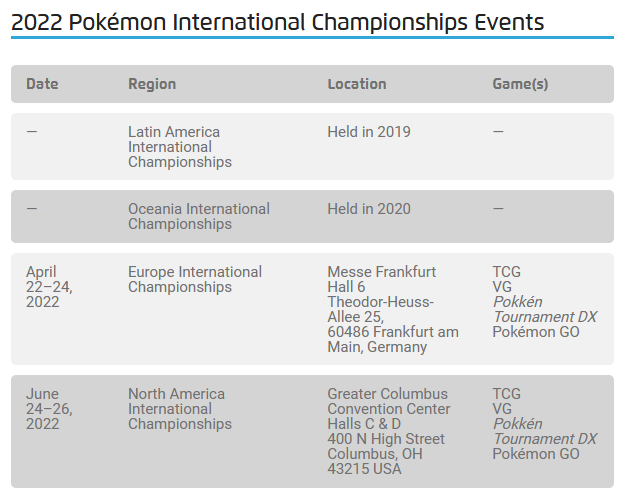The height and width of the screenshot is (504, 624).
Task: Click Pokkén Tournament DX in Europe row
Action: click(x=545, y=309)
